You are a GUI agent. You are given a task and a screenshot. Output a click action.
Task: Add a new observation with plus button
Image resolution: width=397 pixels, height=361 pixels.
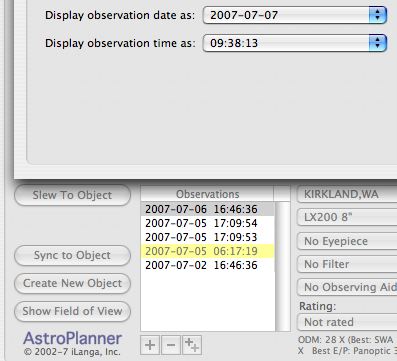click(150, 345)
